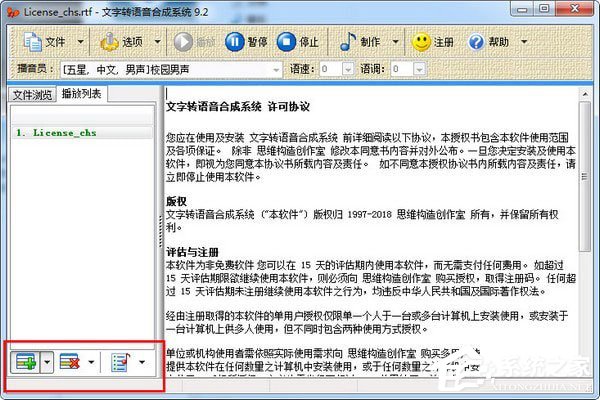Image resolution: width=600 pixels, height=400 pixels.
Task: Expand the 文件 dropdown arrow
Action: coord(80,41)
